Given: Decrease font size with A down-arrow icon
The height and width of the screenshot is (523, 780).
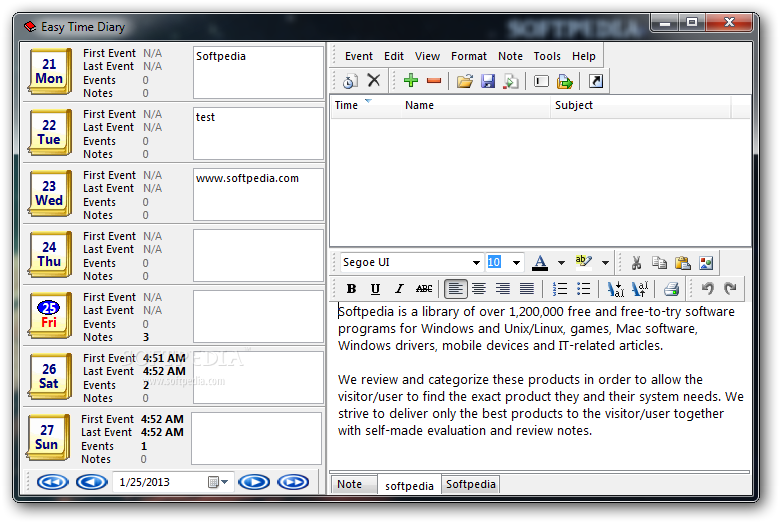Looking at the screenshot, I should click(615, 289).
